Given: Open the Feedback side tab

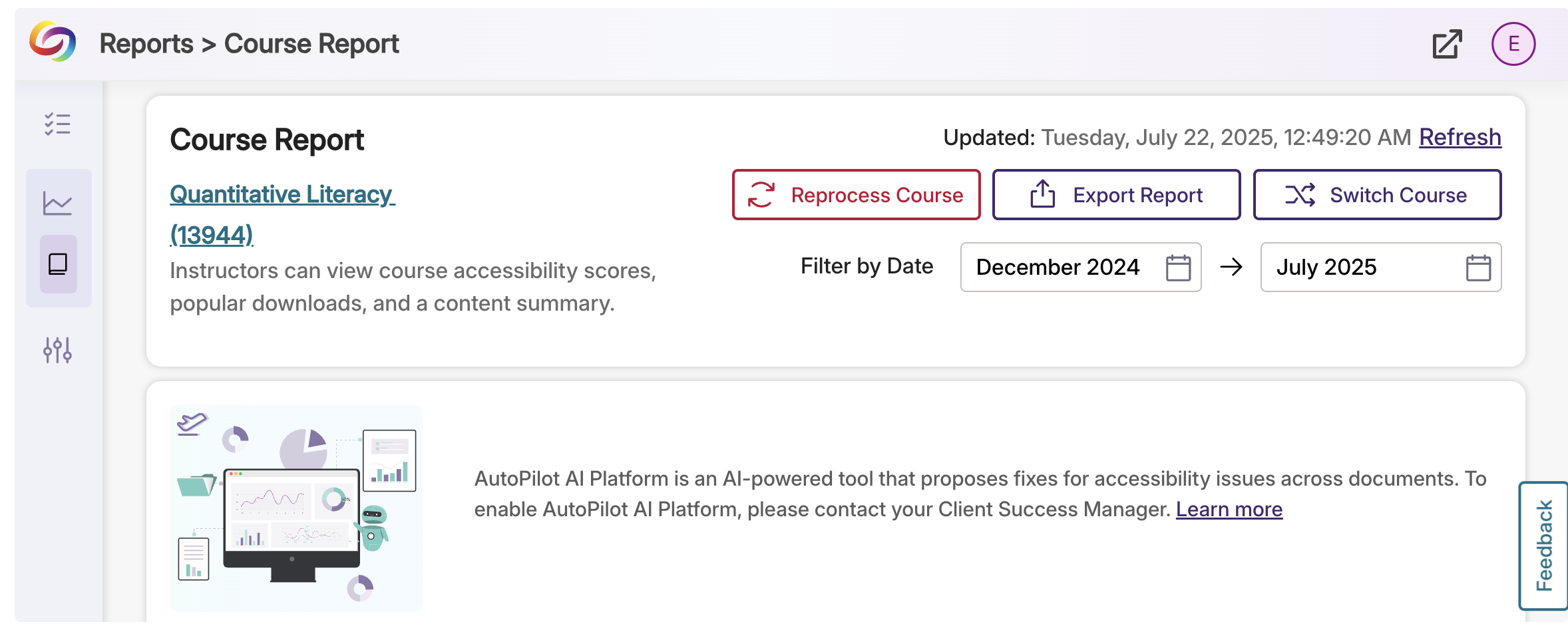Looking at the screenshot, I should tap(1543, 546).
